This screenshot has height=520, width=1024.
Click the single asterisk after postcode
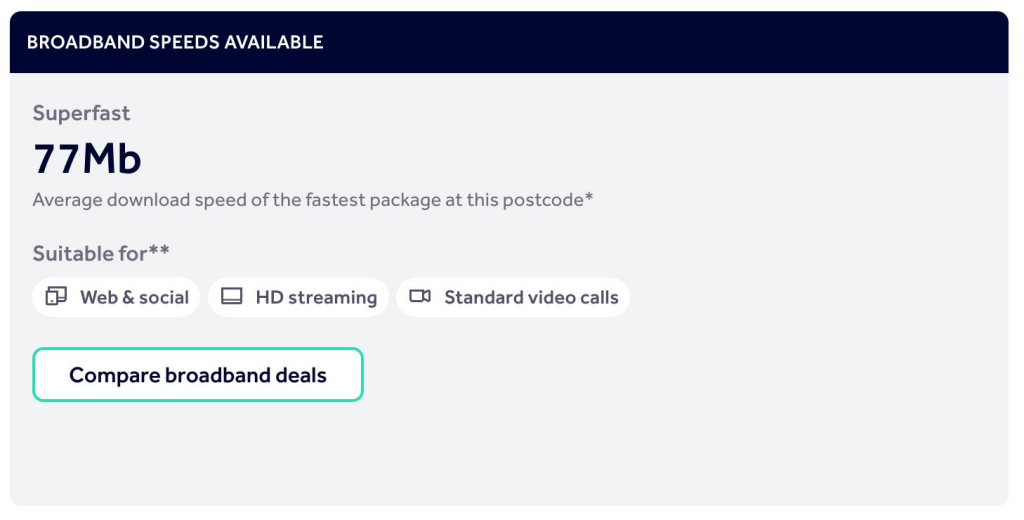point(589,197)
